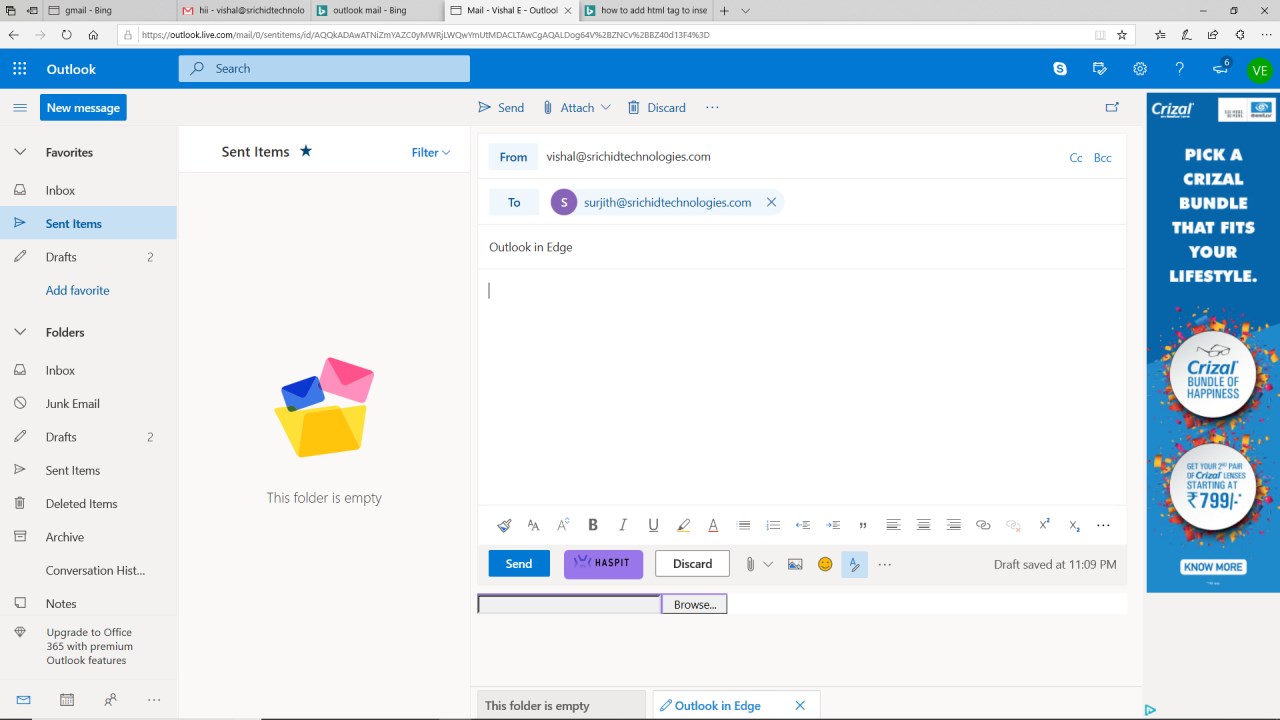Show Bcc field
This screenshot has height=720, width=1280.
click(x=1102, y=158)
